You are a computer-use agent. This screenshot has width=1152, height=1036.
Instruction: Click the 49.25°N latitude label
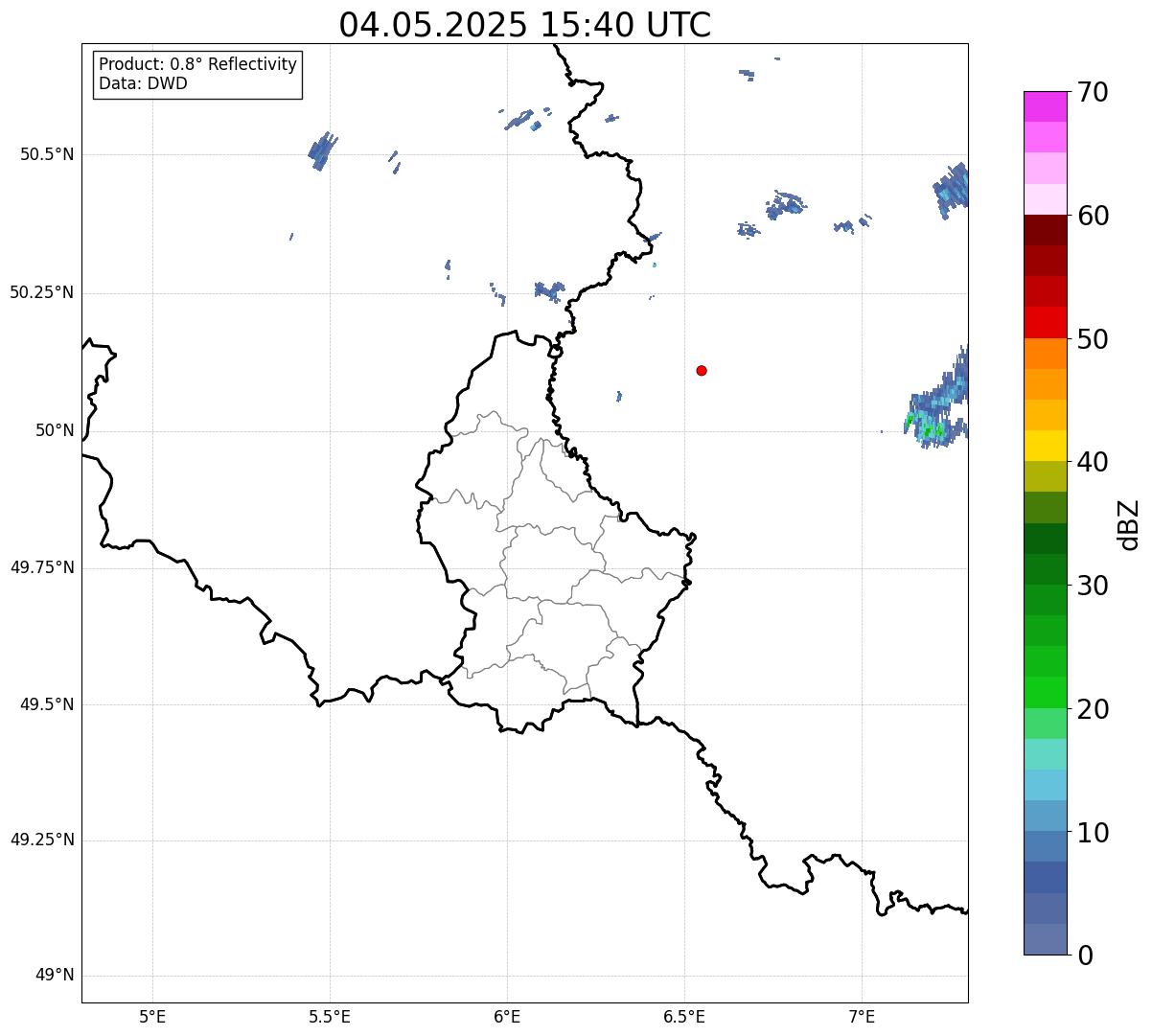pos(42,840)
